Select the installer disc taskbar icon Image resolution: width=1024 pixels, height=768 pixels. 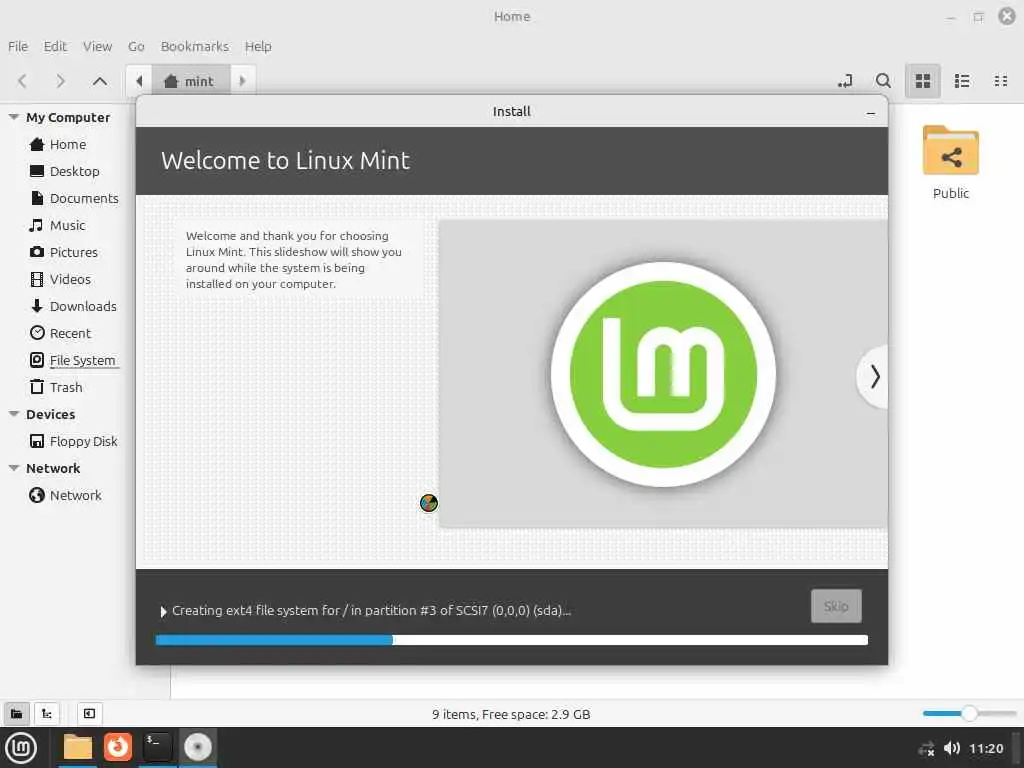(x=198, y=747)
